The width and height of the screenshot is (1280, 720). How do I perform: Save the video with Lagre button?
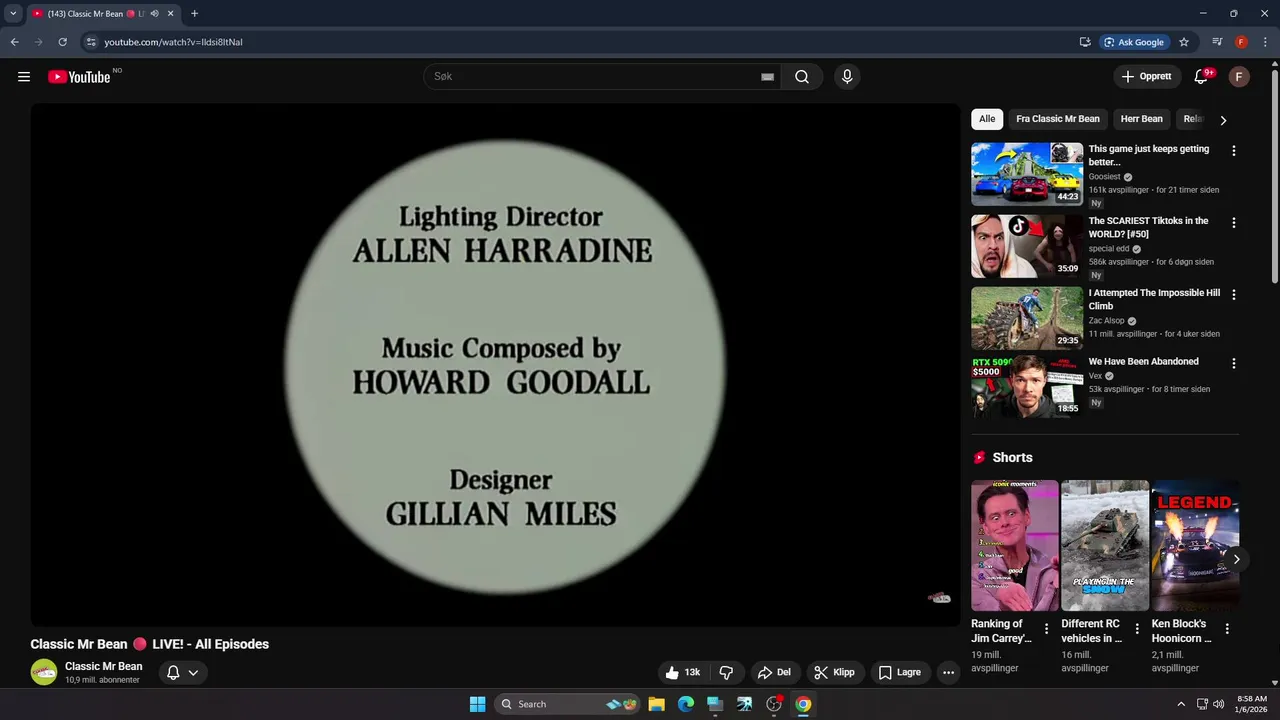coord(900,672)
